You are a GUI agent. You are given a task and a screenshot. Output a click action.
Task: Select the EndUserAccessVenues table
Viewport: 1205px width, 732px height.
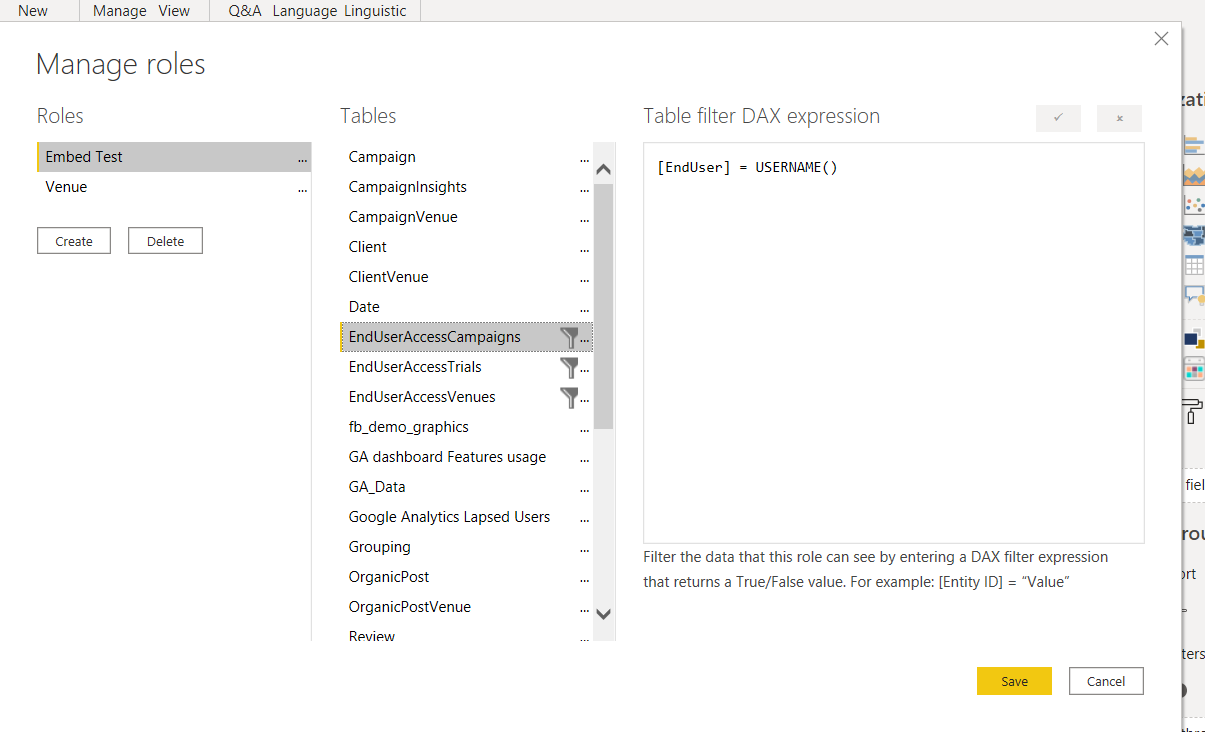click(467, 397)
